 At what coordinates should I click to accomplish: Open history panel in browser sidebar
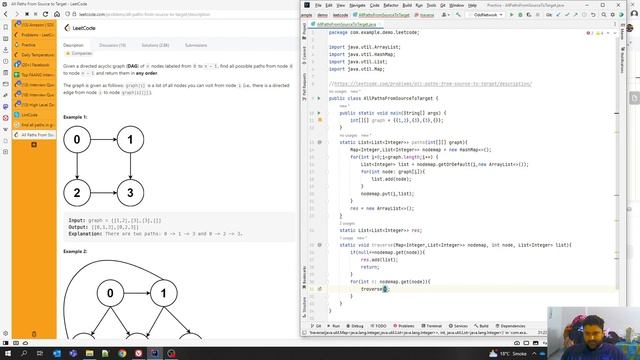(5, 61)
